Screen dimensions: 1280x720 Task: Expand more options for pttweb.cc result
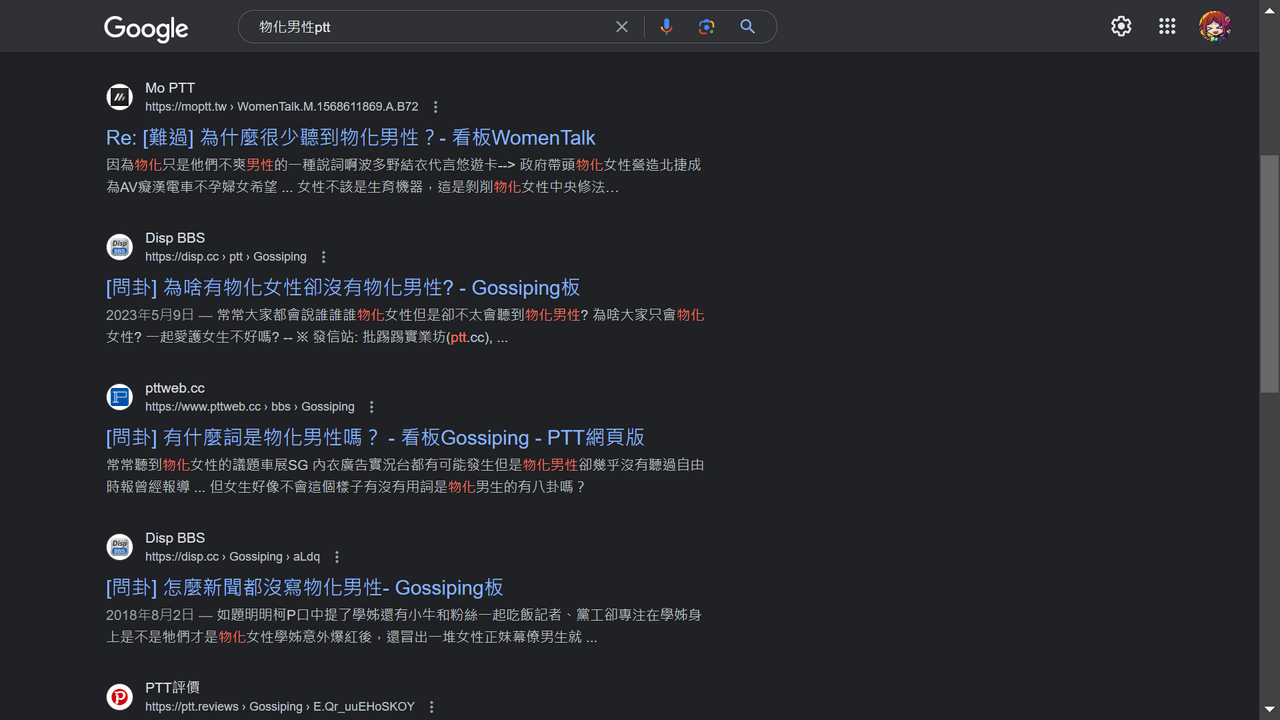[371, 407]
